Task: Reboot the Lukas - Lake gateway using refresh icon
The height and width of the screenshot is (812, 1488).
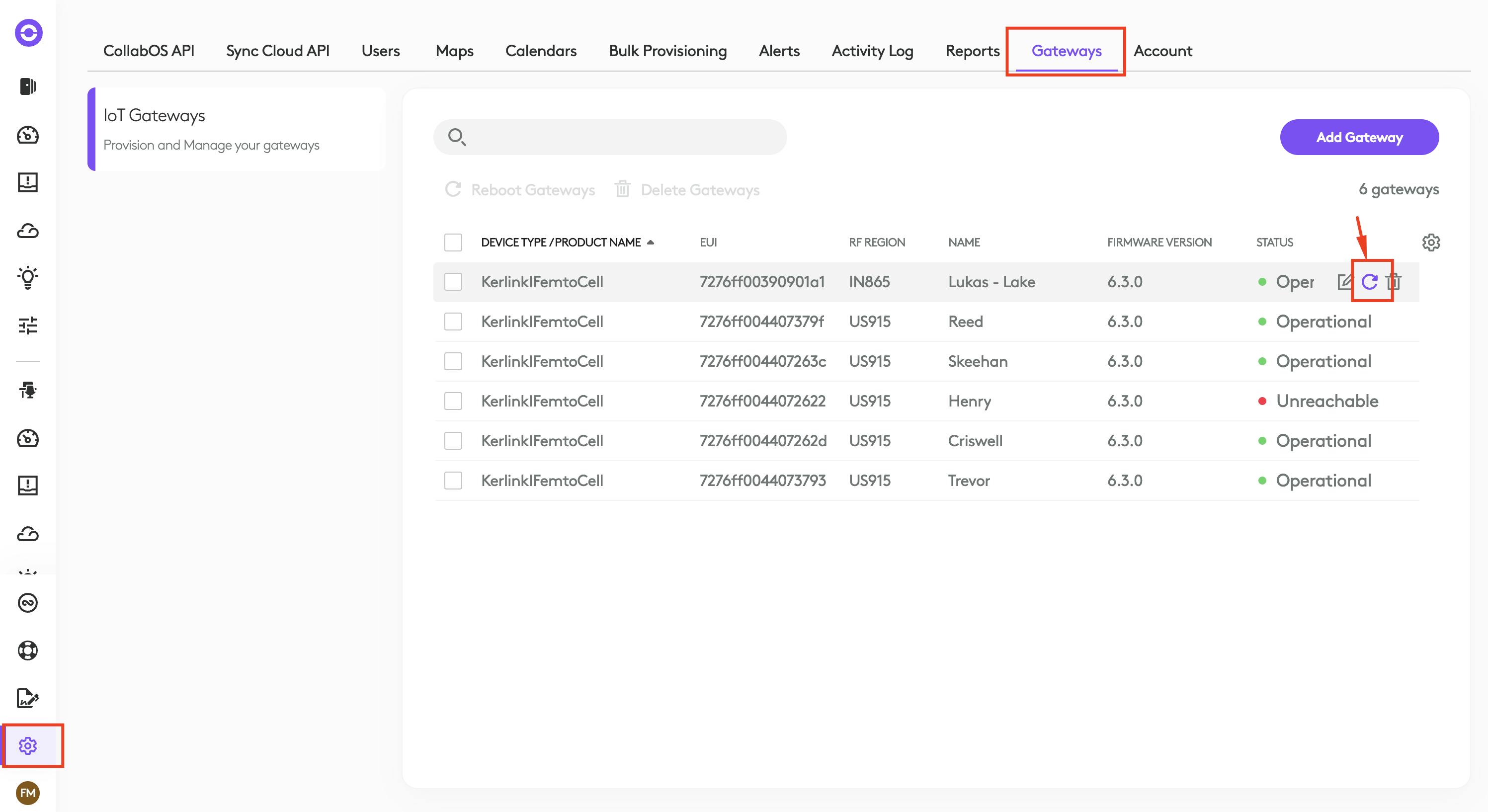Action: coord(1370,282)
